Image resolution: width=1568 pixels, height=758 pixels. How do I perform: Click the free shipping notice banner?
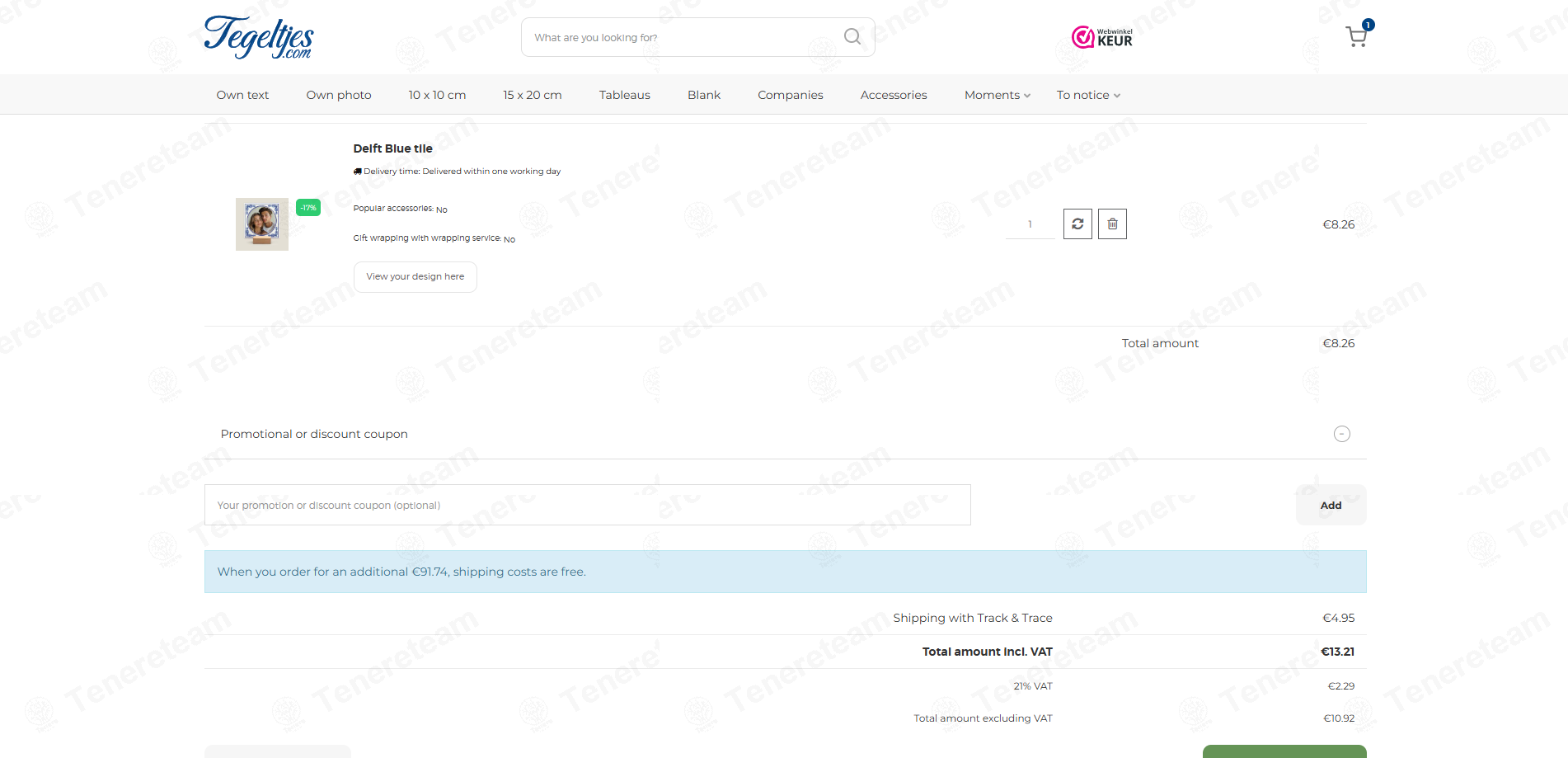click(786, 572)
